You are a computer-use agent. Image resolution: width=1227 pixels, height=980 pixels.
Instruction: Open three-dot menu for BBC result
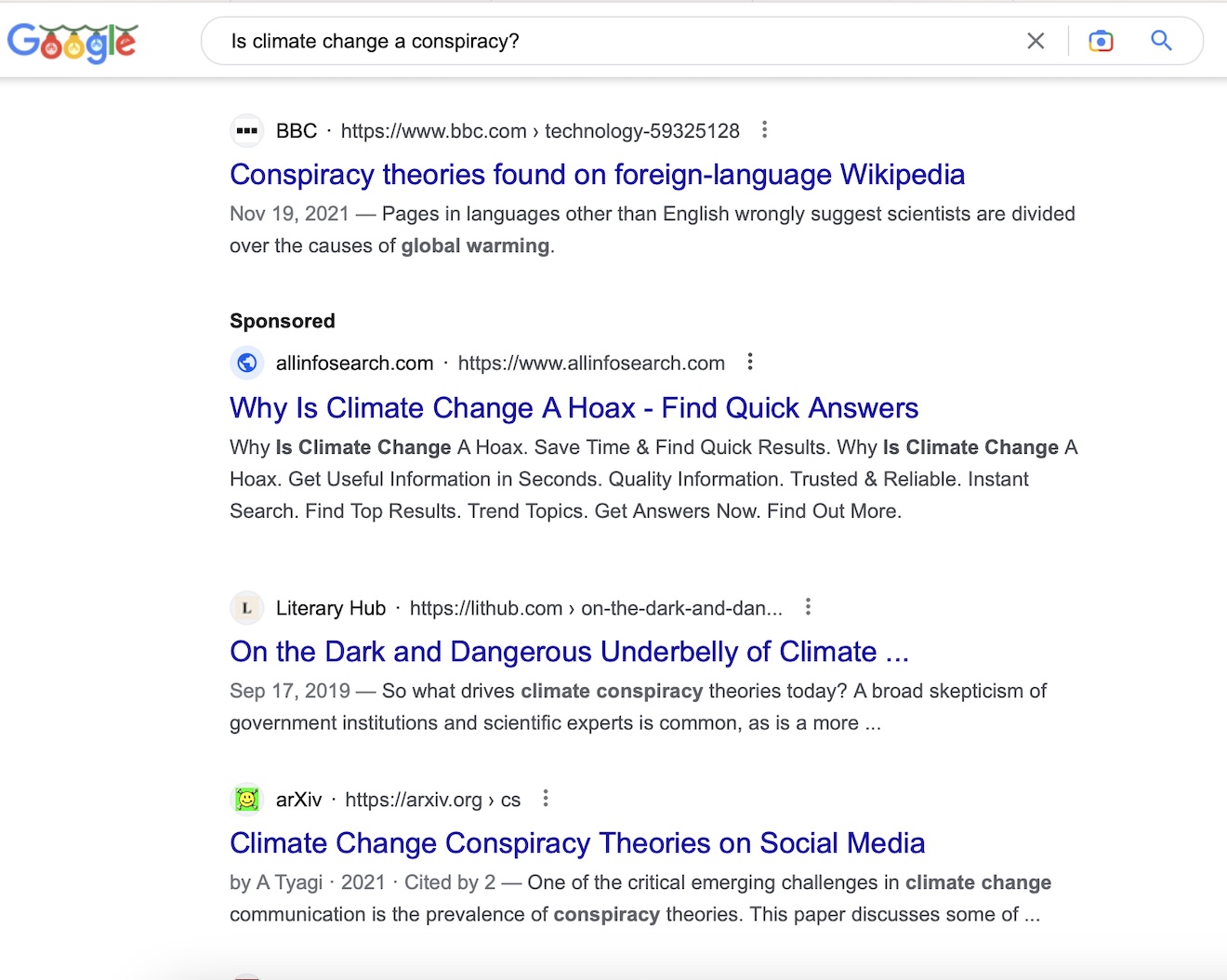point(764,130)
